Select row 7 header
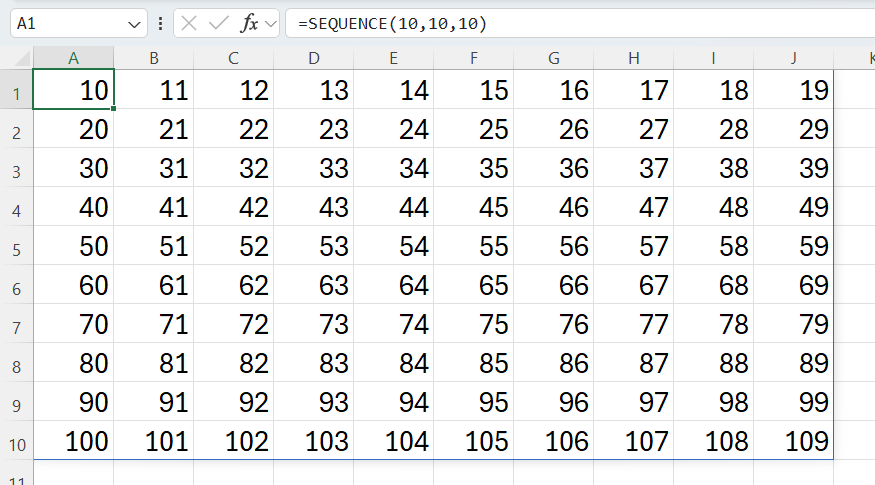Screen dimensions: 875x485 click(17, 324)
